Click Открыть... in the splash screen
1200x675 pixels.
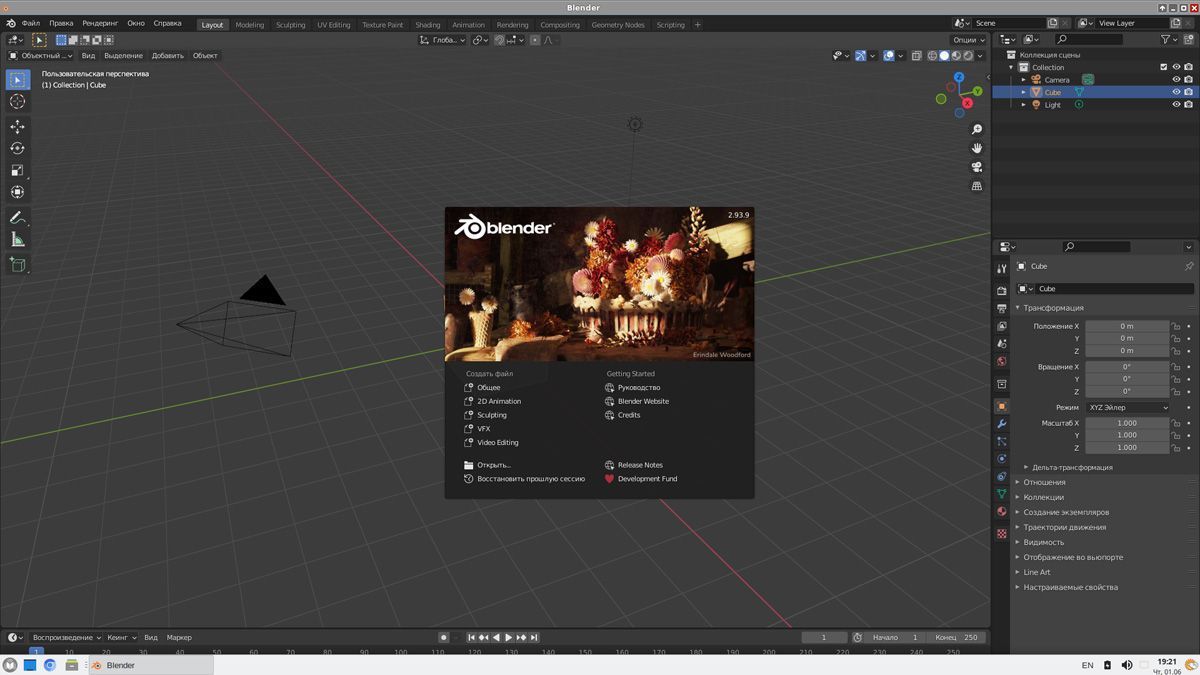click(x=493, y=465)
